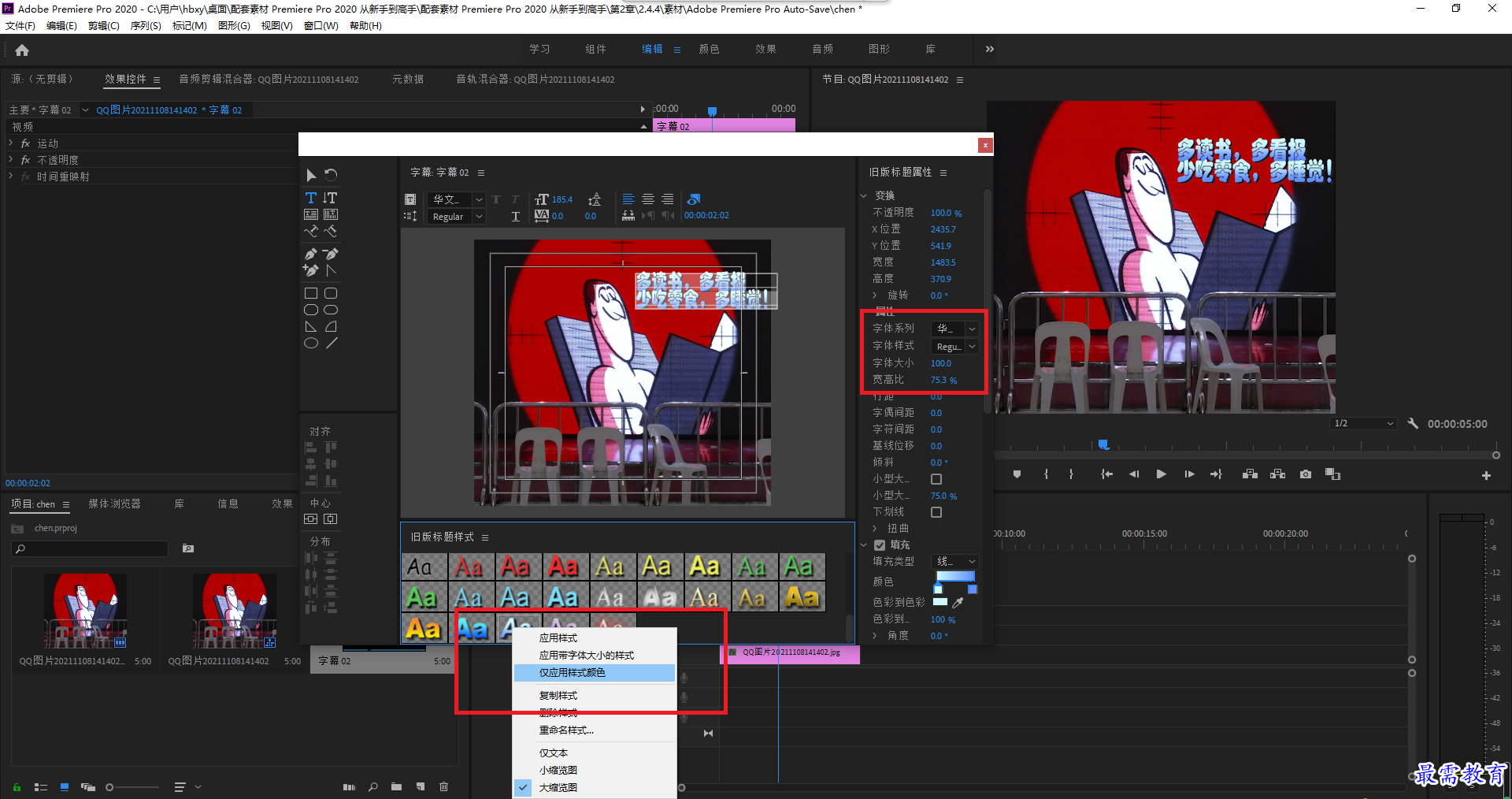Click the project panel search field
Screen dimensions: 1512x799
click(90, 548)
